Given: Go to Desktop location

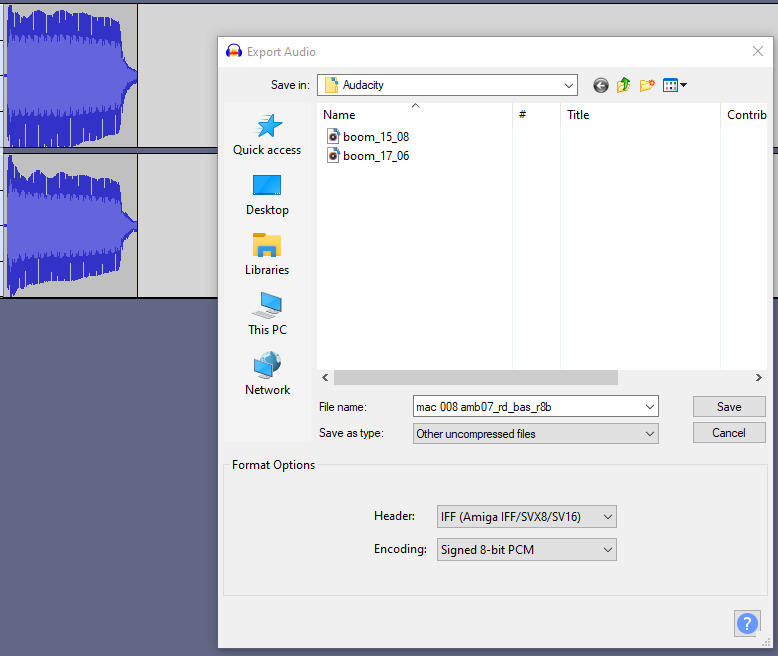Looking at the screenshot, I should [267, 195].
